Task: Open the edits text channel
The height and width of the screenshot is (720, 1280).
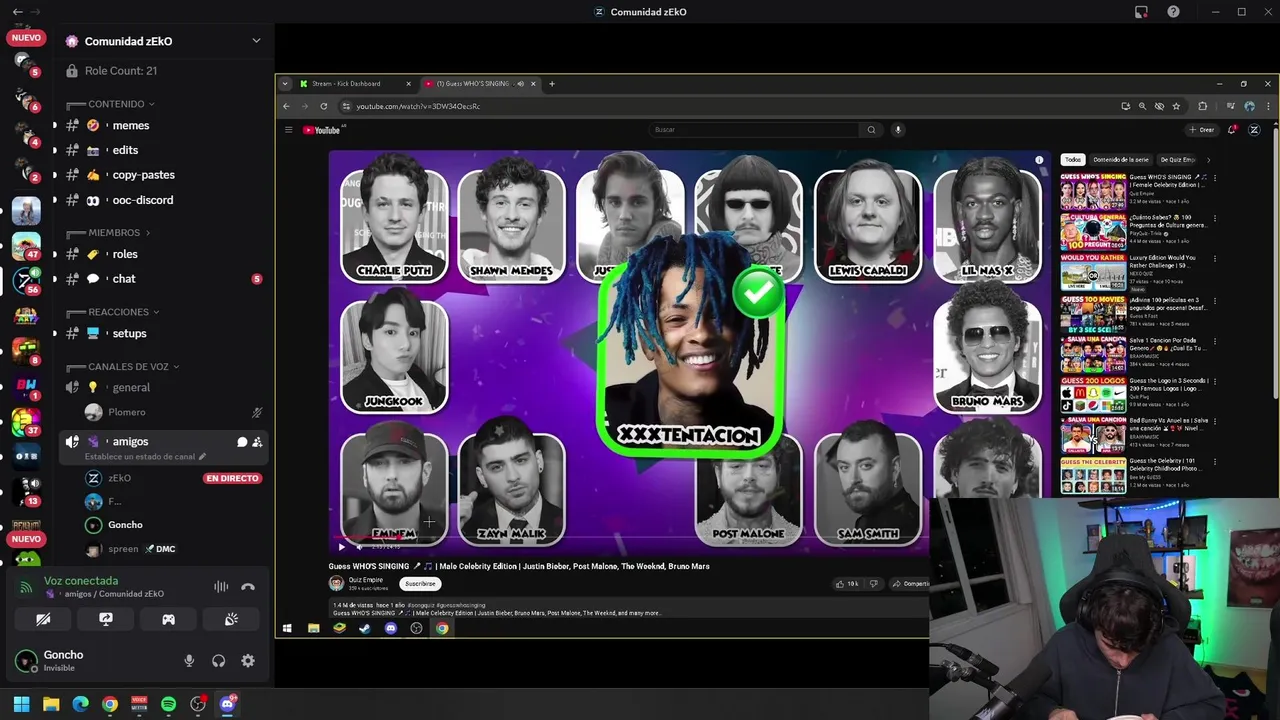Action: [x=163, y=150]
